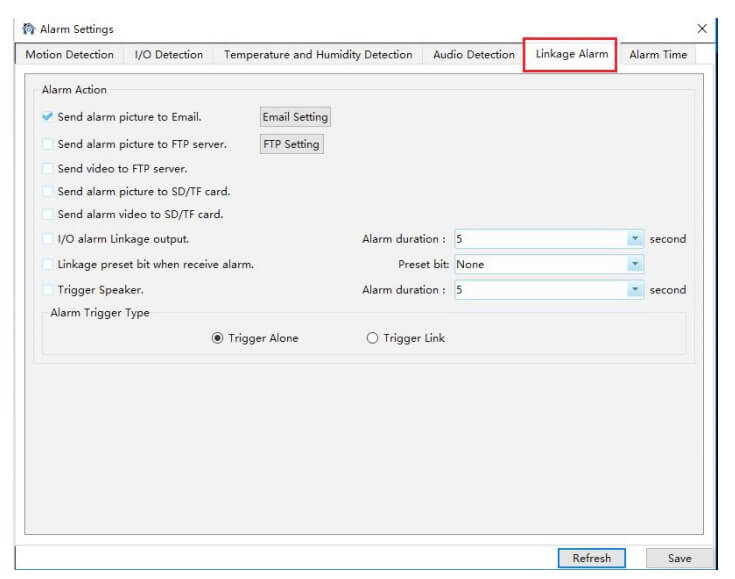Enable the Trigger Speaker option

coord(47,290)
